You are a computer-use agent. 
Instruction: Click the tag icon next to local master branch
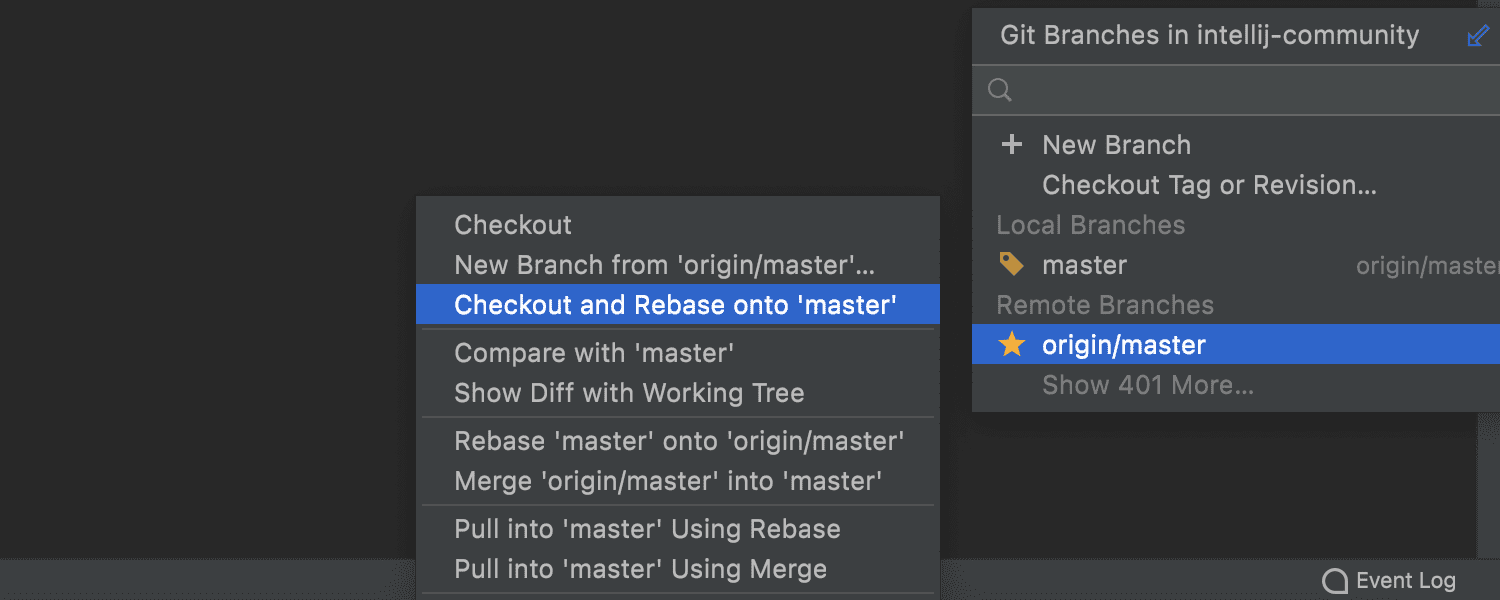1012,264
